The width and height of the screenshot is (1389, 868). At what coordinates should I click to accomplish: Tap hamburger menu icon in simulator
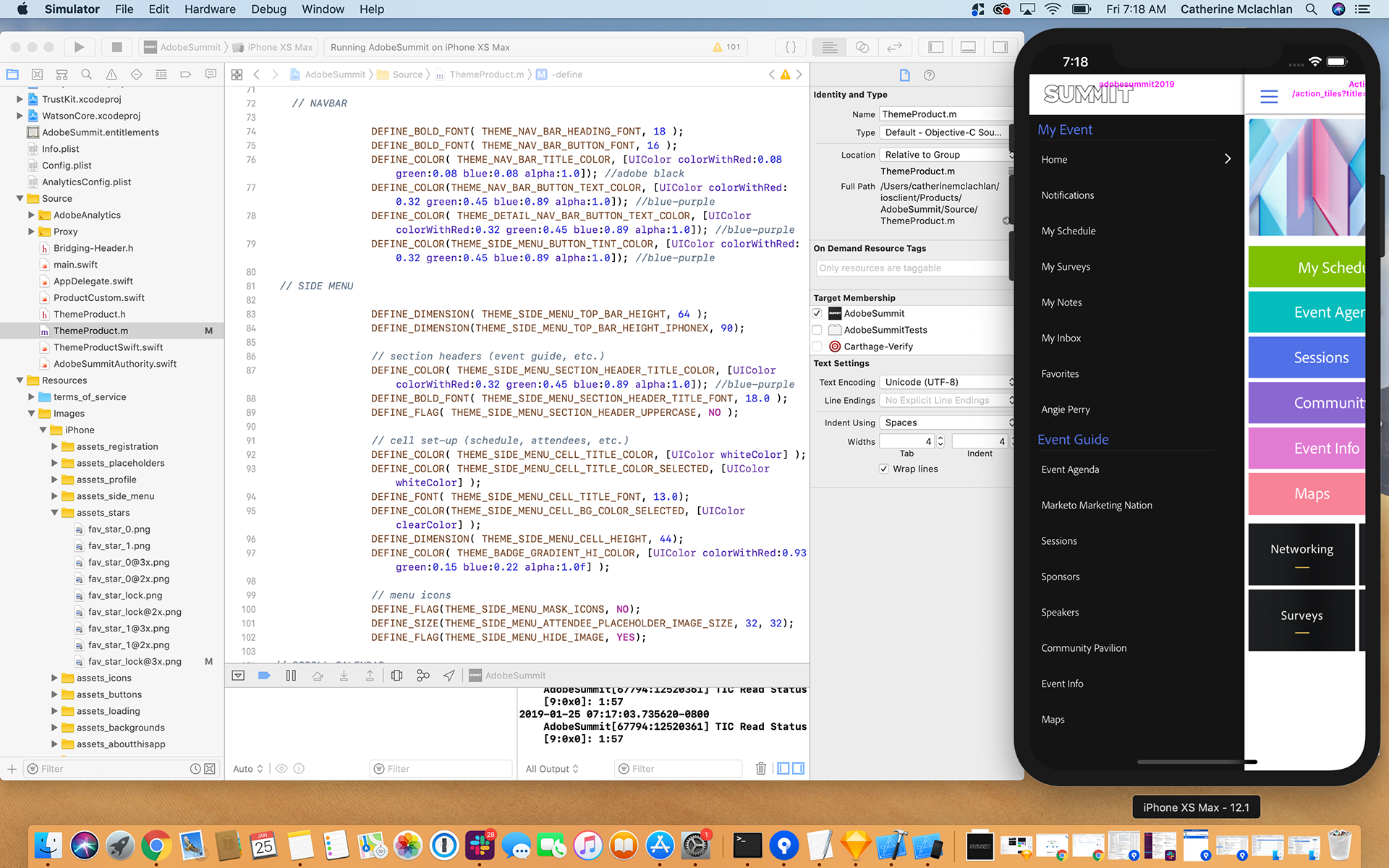(x=1269, y=96)
